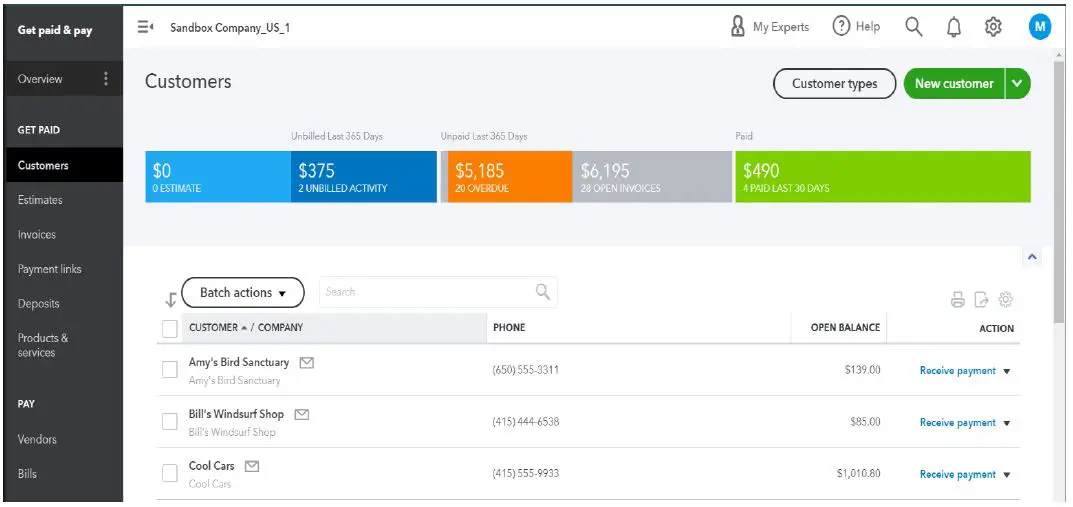The width and height of the screenshot is (1073, 507).
Task: Open Batch actions dropdown
Action: point(243,293)
